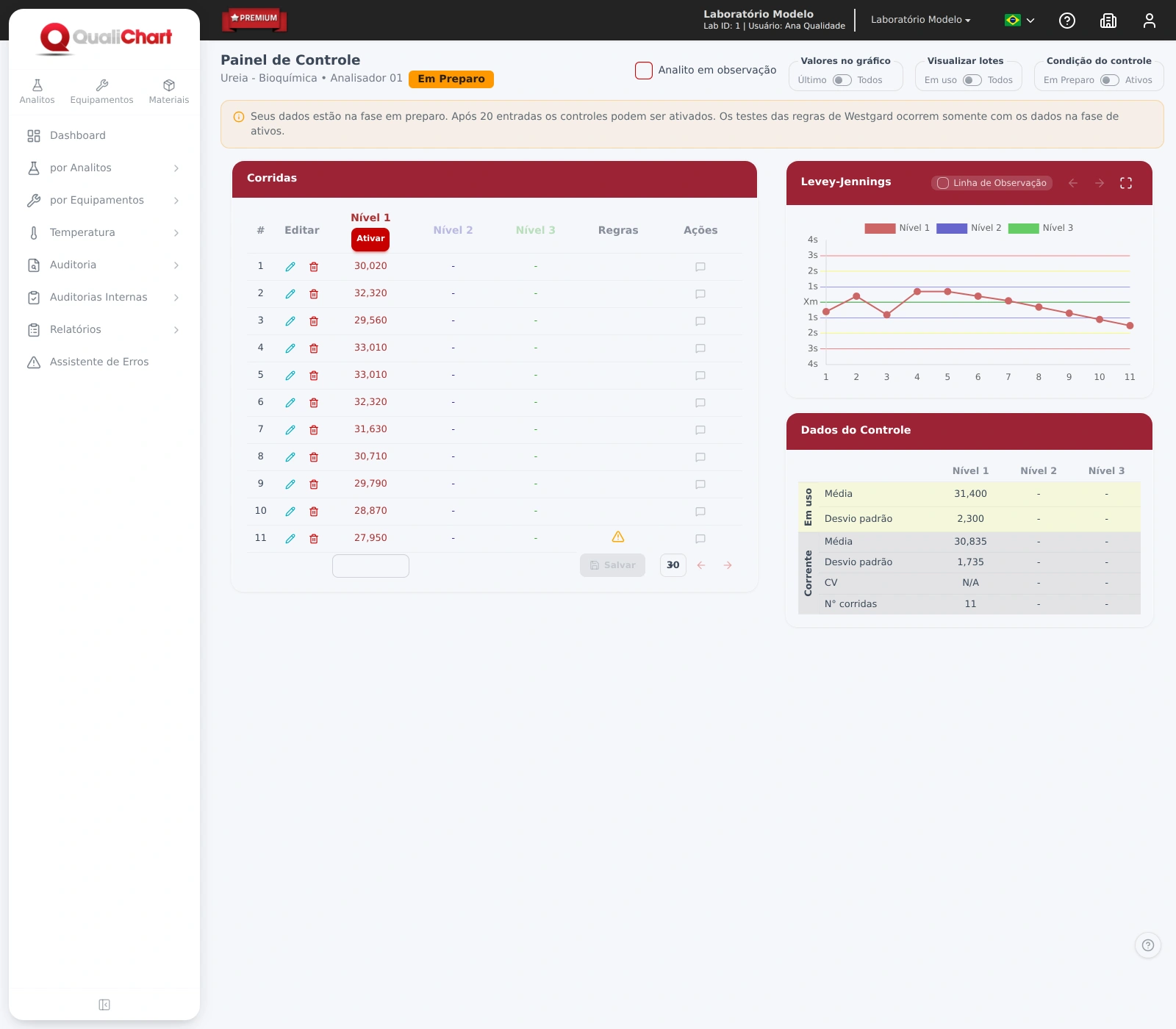The width and height of the screenshot is (1176, 1029).
Task: Expand Temperatura menu
Action: tap(104, 232)
